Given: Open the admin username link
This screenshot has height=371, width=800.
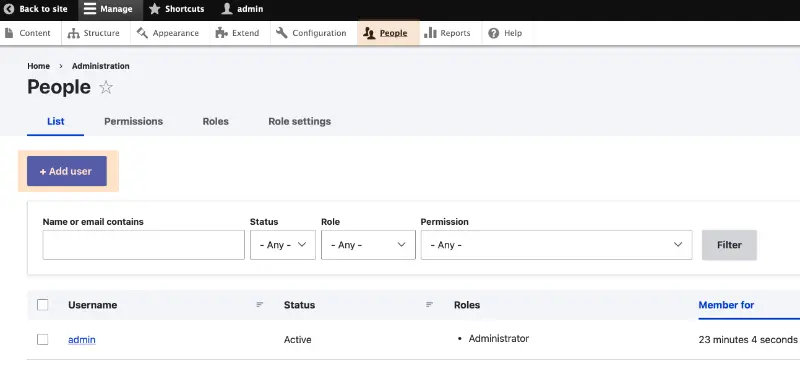Looking at the screenshot, I should tap(82, 340).
